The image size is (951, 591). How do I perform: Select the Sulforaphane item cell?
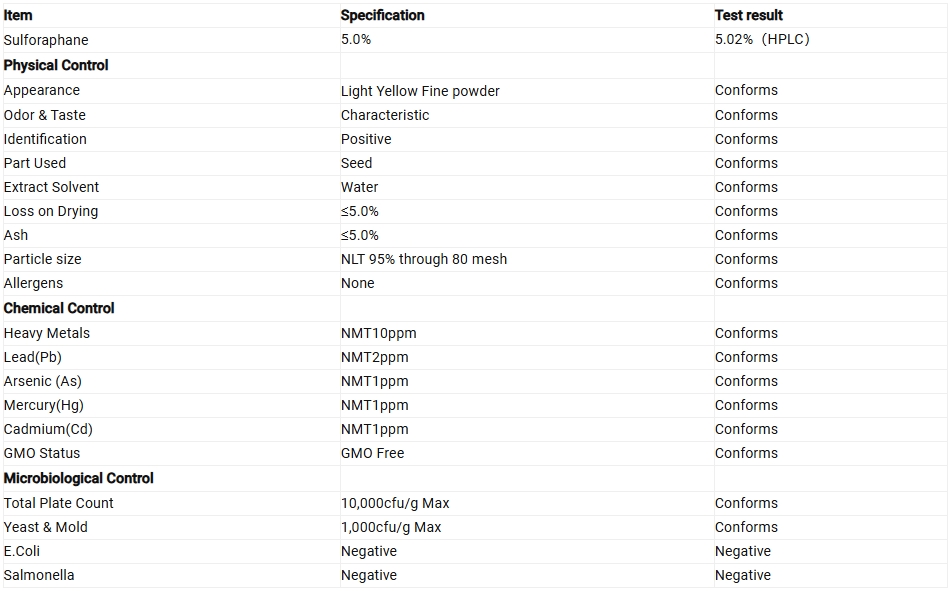pyautogui.click(x=46, y=40)
